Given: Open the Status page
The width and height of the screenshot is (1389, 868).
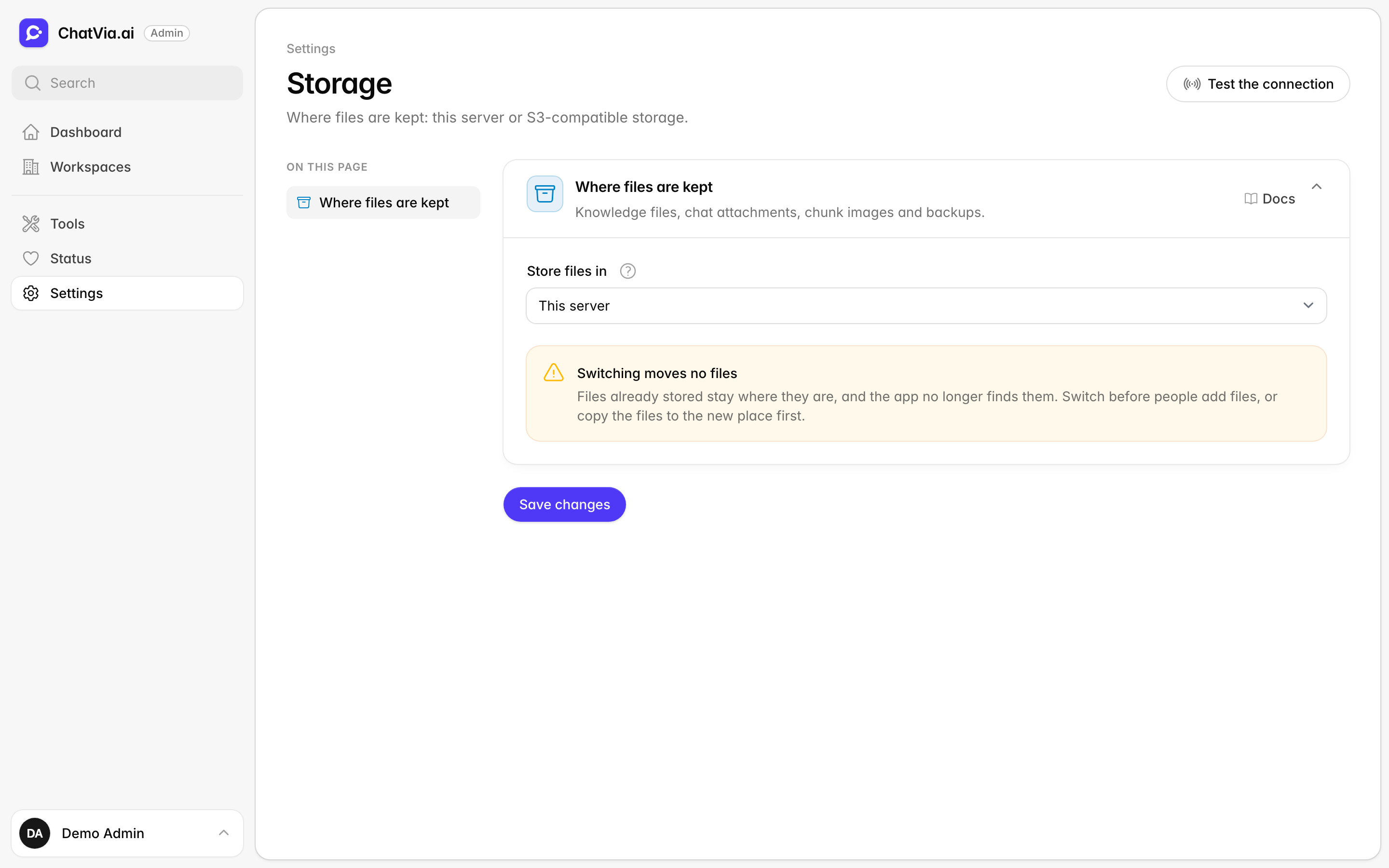Looking at the screenshot, I should (127, 258).
